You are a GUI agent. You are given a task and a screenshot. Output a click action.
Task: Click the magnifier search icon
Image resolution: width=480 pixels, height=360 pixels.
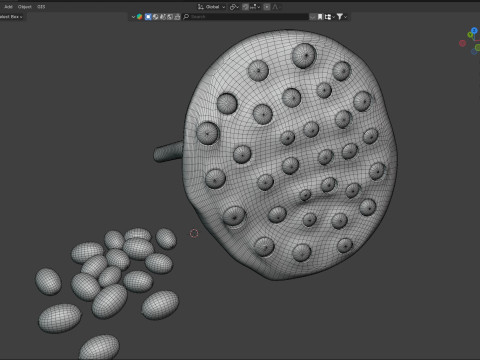click(x=186, y=17)
